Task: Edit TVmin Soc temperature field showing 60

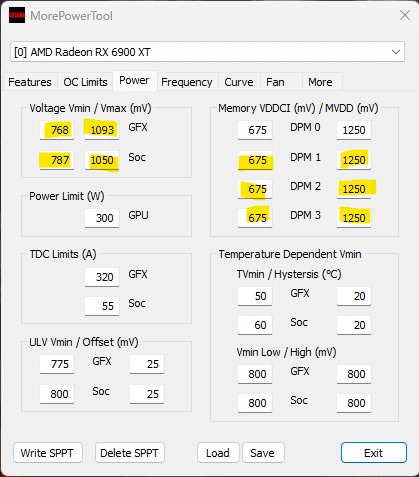Action: (255, 325)
